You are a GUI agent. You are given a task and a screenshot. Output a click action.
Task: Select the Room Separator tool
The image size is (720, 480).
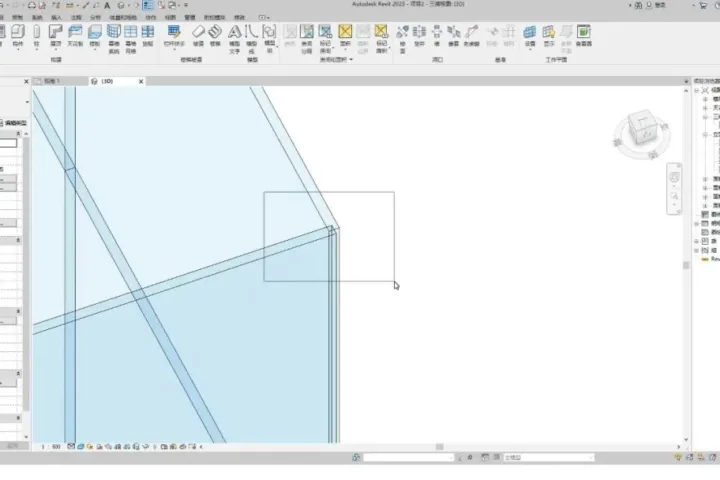pyautogui.click(x=307, y=39)
